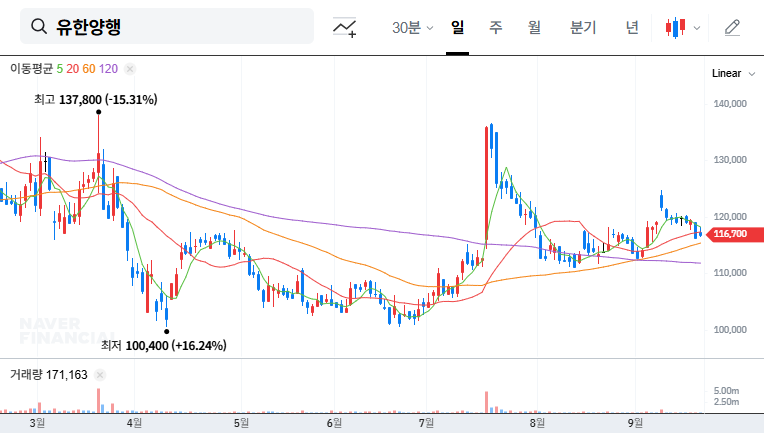Click the 100,000 price axis label
The height and width of the screenshot is (433, 764).
(730, 330)
